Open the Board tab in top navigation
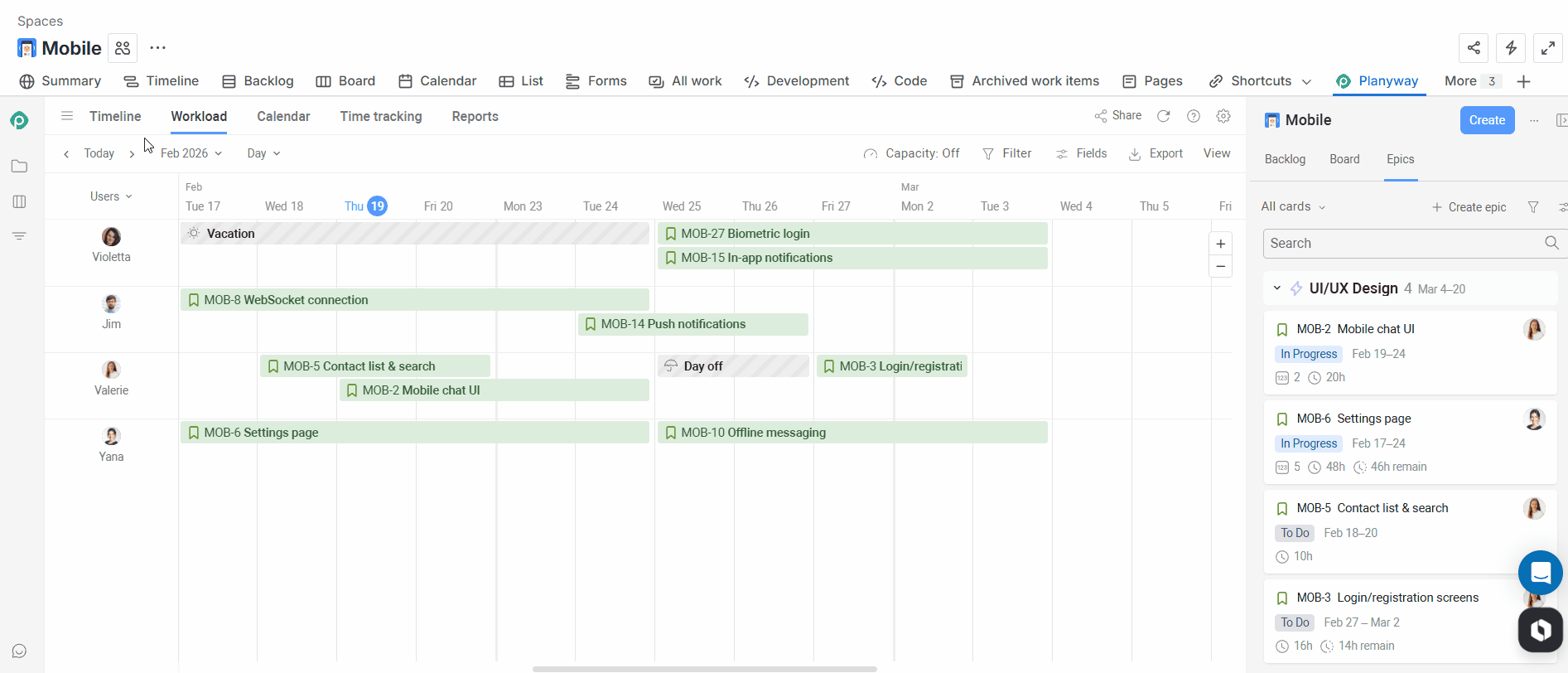1568x673 pixels. (x=346, y=81)
